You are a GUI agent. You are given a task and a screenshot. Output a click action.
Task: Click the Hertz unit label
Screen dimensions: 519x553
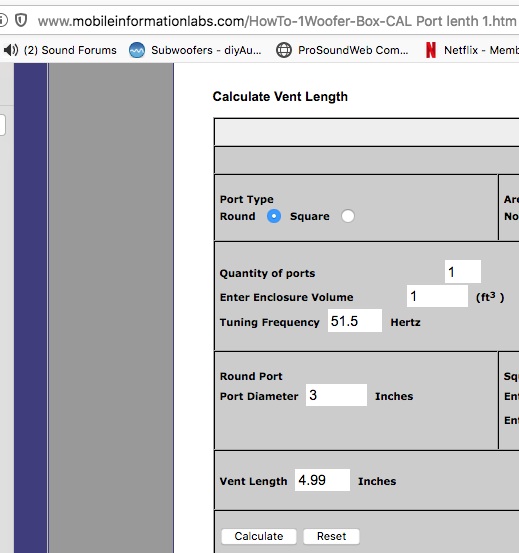tap(405, 322)
